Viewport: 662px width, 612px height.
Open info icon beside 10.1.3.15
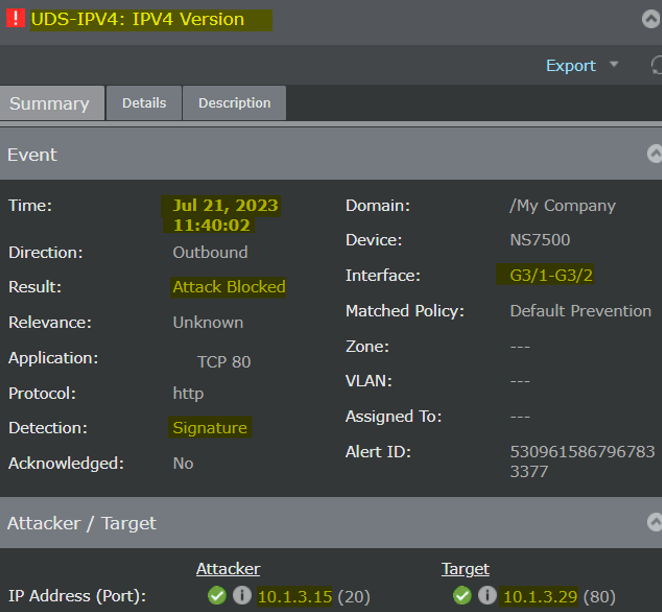[x=242, y=596]
